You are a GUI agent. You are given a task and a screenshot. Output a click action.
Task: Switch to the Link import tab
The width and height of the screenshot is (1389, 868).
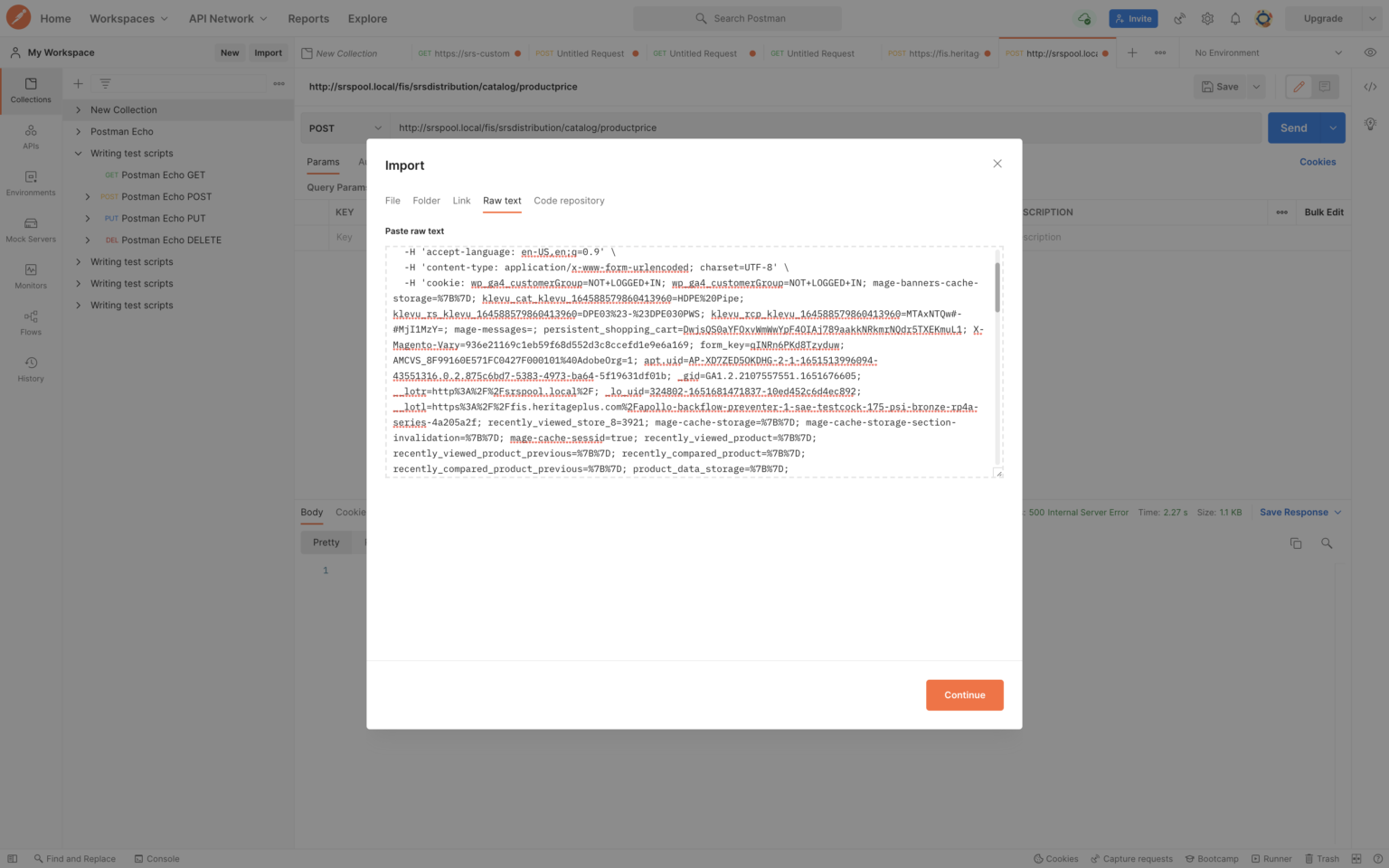(x=461, y=201)
